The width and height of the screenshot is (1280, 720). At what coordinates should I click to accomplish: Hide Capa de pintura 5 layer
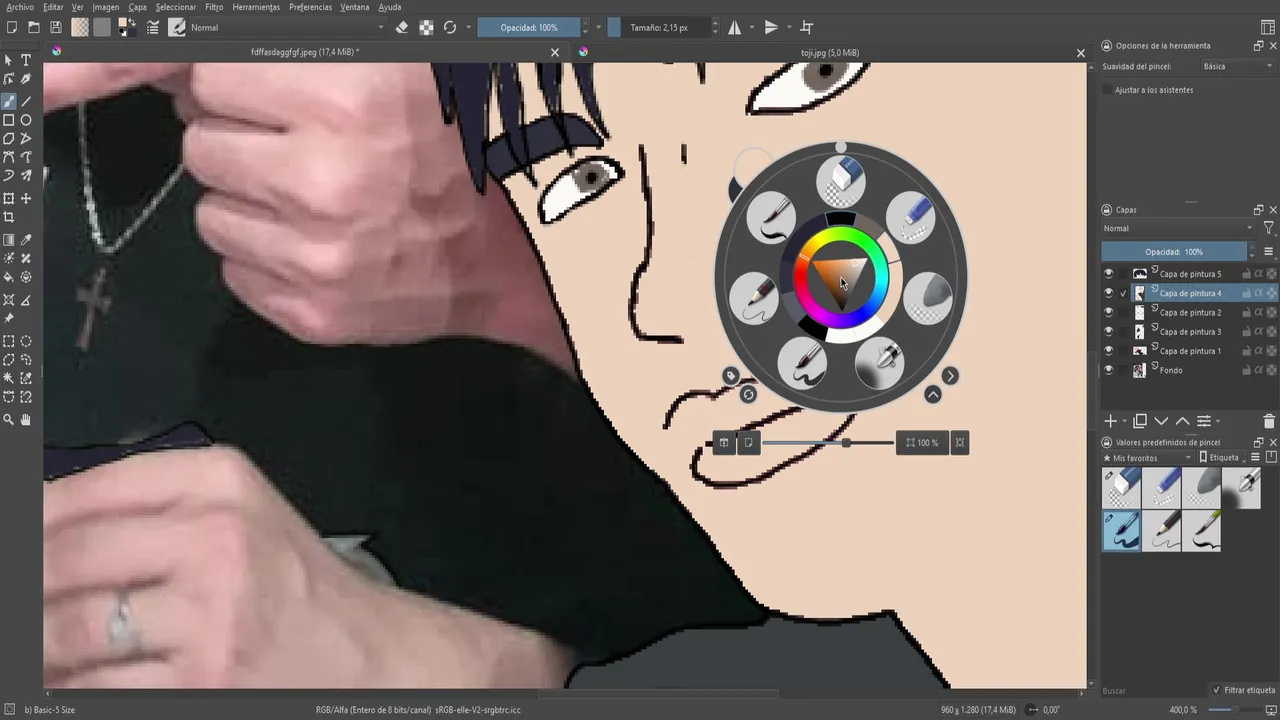1108,273
